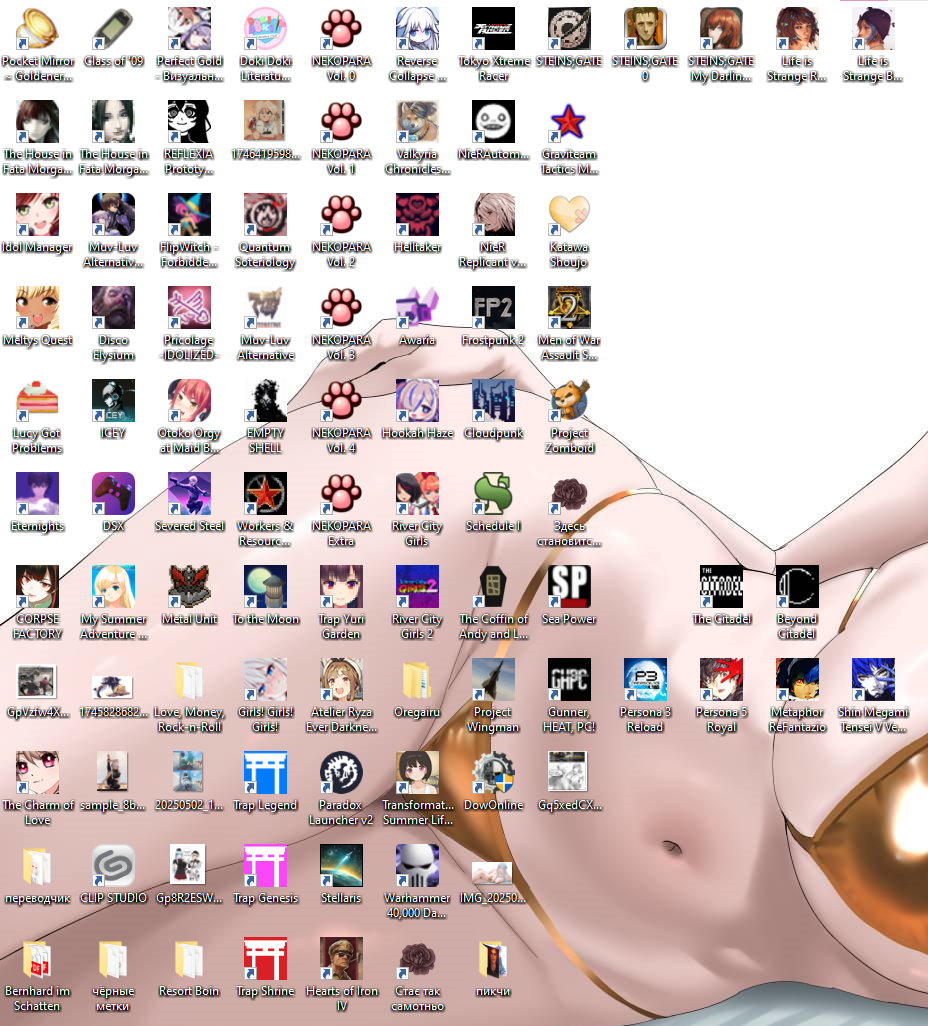Viewport: 928px width, 1026px height.
Task: Select the Persona 3 Reload shortcut
Action: pos(645,680)
